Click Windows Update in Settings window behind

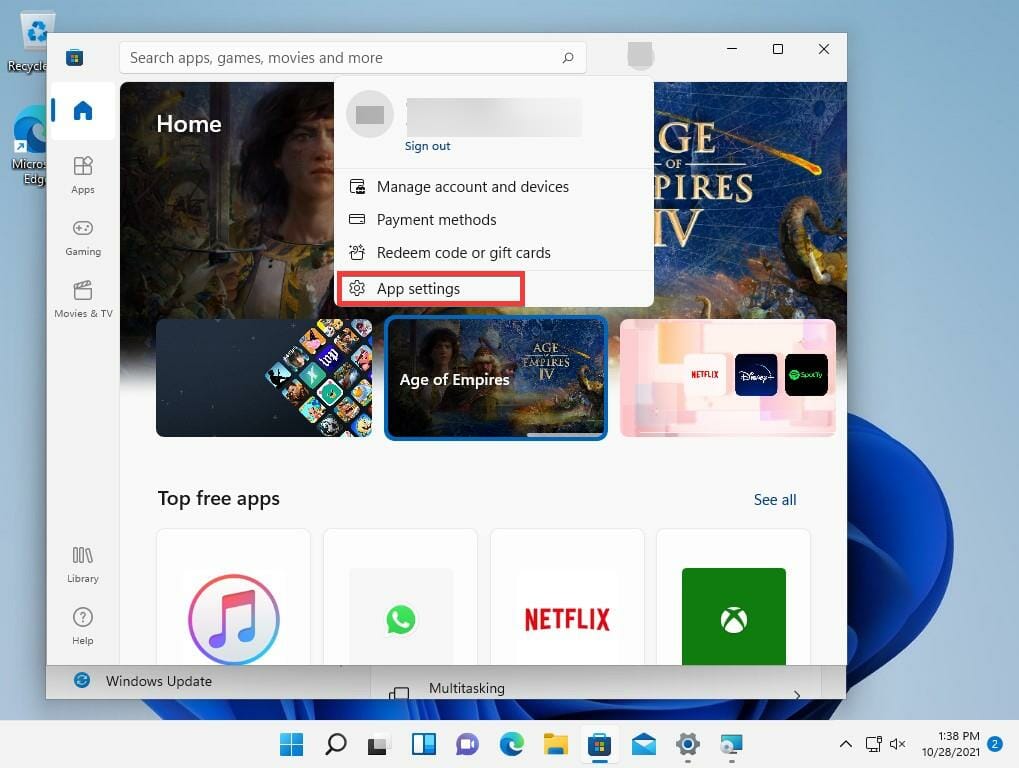(159, 681)
